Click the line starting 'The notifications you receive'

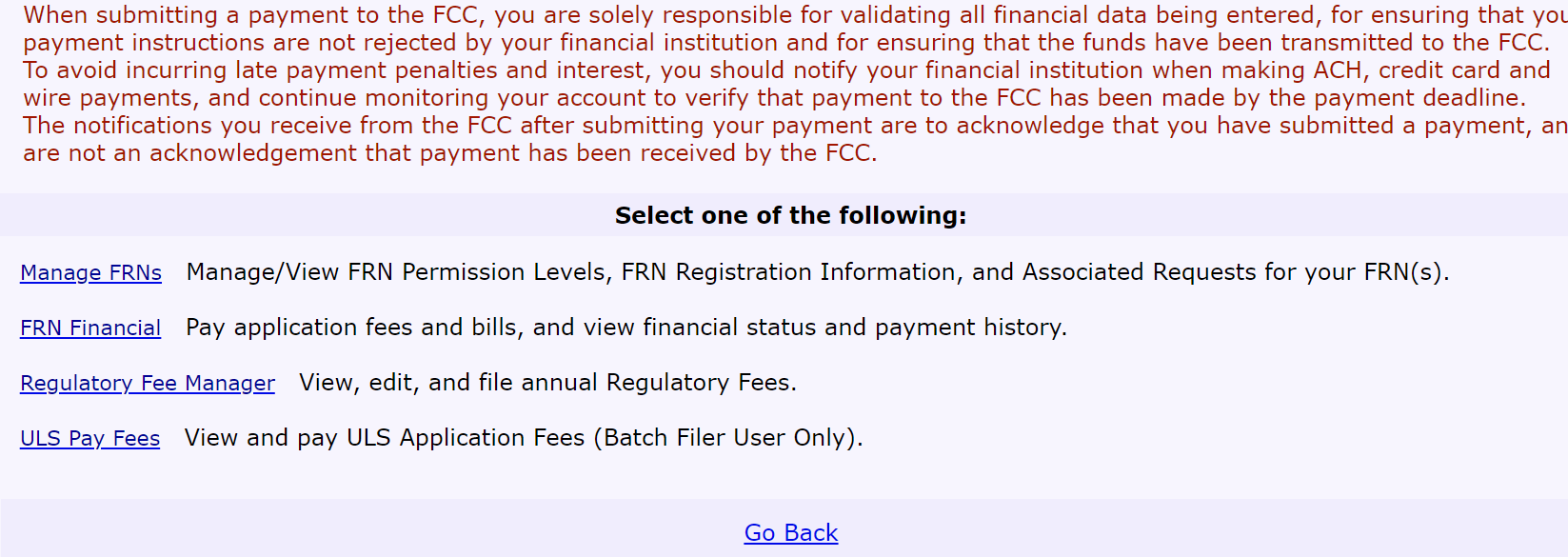pyautogui.click(x=790, y=126)
